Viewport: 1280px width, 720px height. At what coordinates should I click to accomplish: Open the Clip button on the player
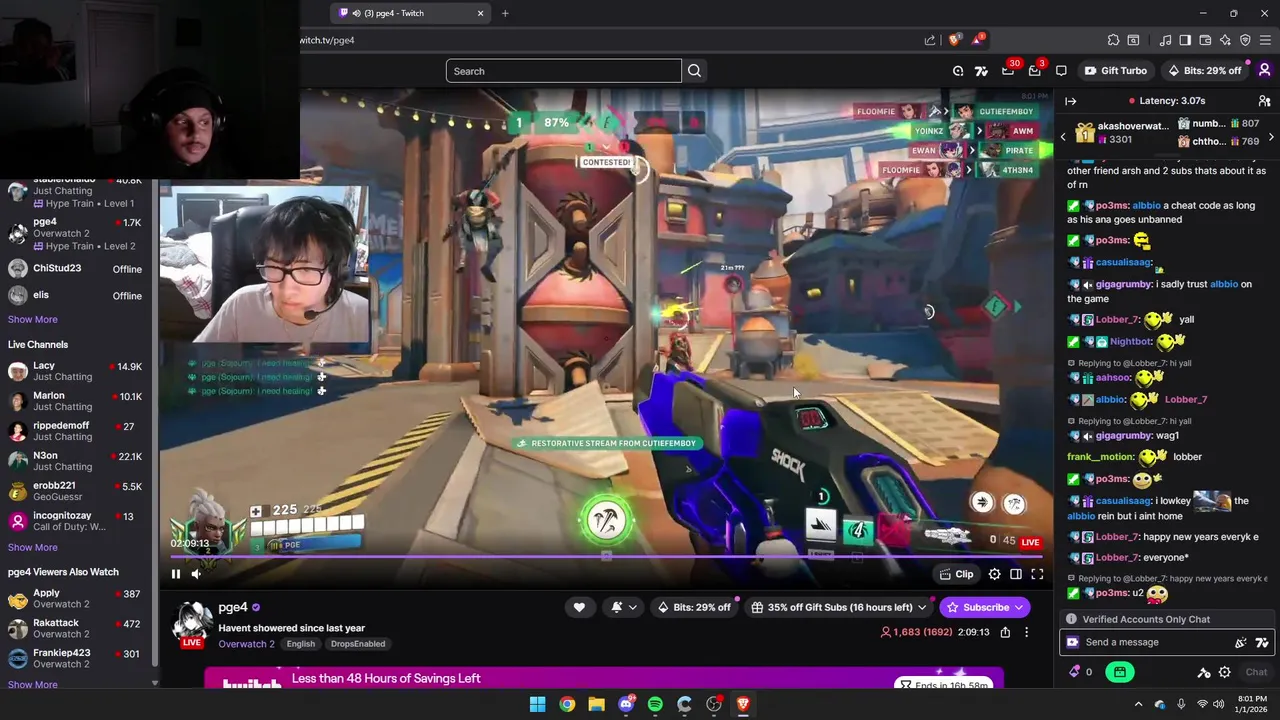pyautogui.click(x=957, y=574)
